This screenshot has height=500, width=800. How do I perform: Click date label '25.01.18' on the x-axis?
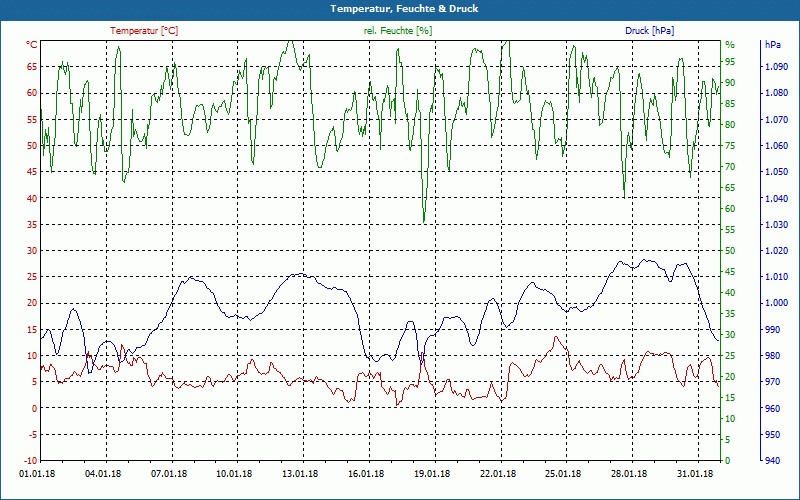click(x=564, y=473)
